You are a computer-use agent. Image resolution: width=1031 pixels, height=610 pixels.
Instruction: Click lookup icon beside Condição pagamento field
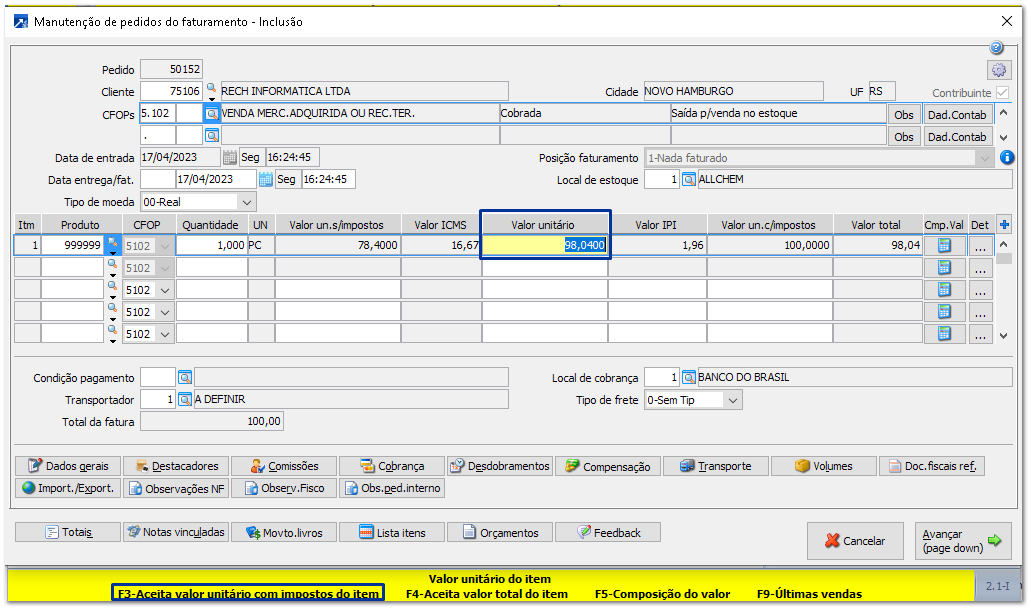[x=185, y=378]
